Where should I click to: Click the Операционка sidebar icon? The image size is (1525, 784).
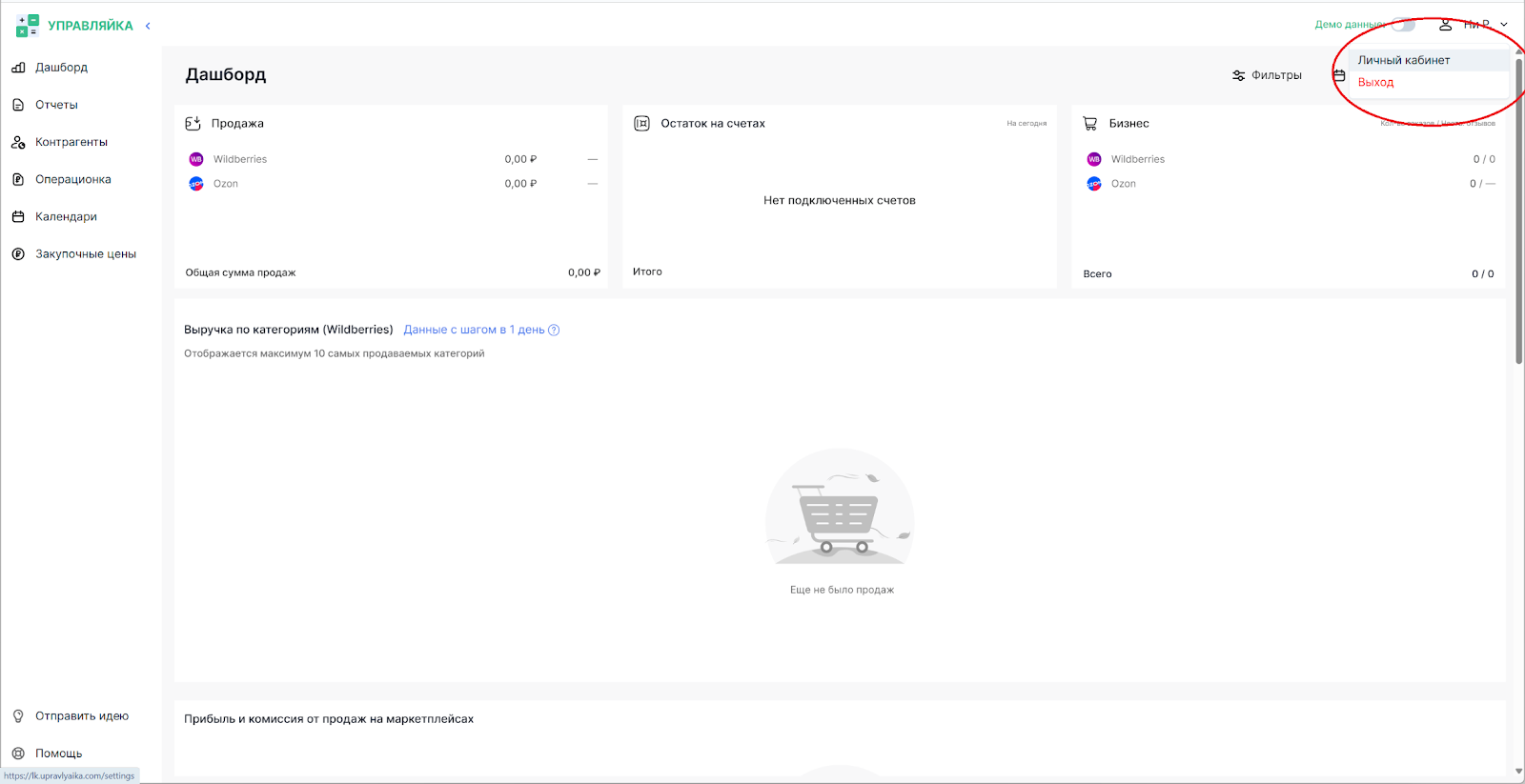(x=18, y=179)
